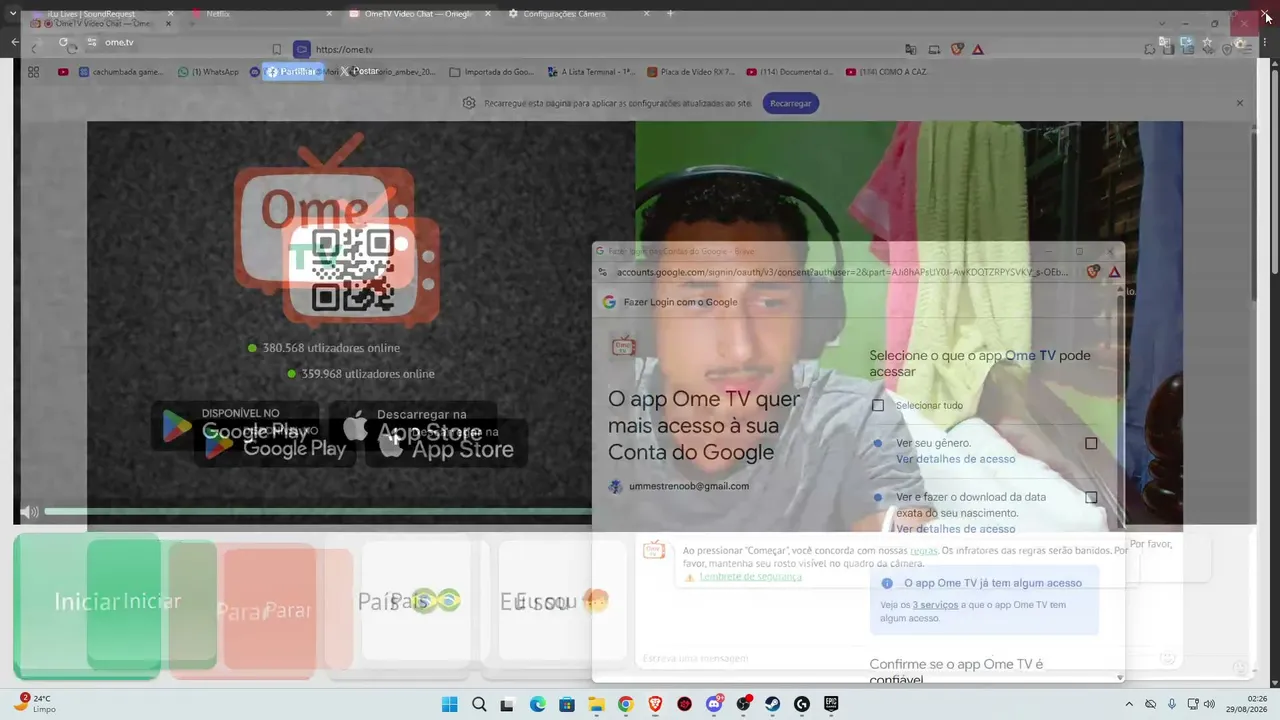The width and height of the screenshot is (1280, 720).
Task: Launch Google Chrome from the taskbar
Action: coord(626,704)
